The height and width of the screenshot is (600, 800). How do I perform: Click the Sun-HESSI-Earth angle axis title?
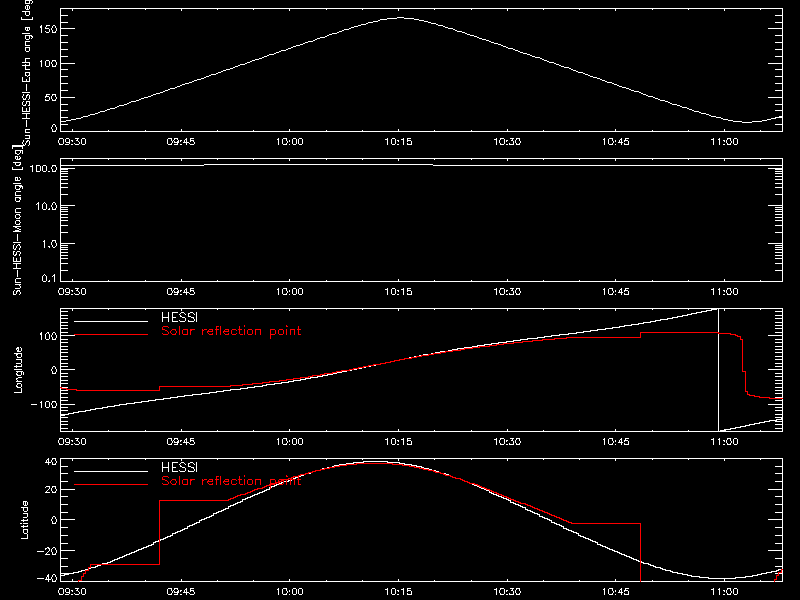pyautogui.click(x=27, y=73)
